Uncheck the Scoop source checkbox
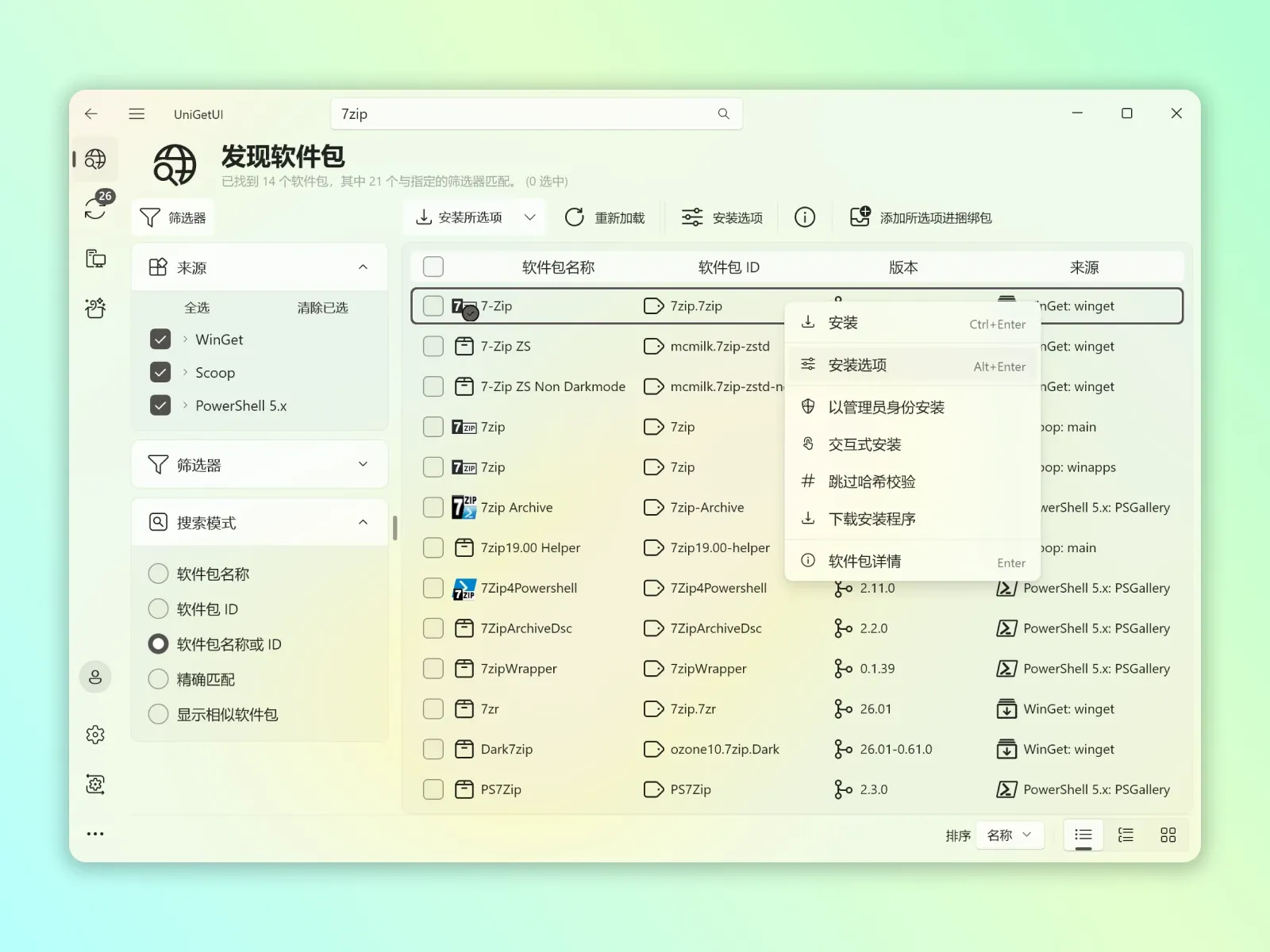1270x952 pixels. point(160,372)
